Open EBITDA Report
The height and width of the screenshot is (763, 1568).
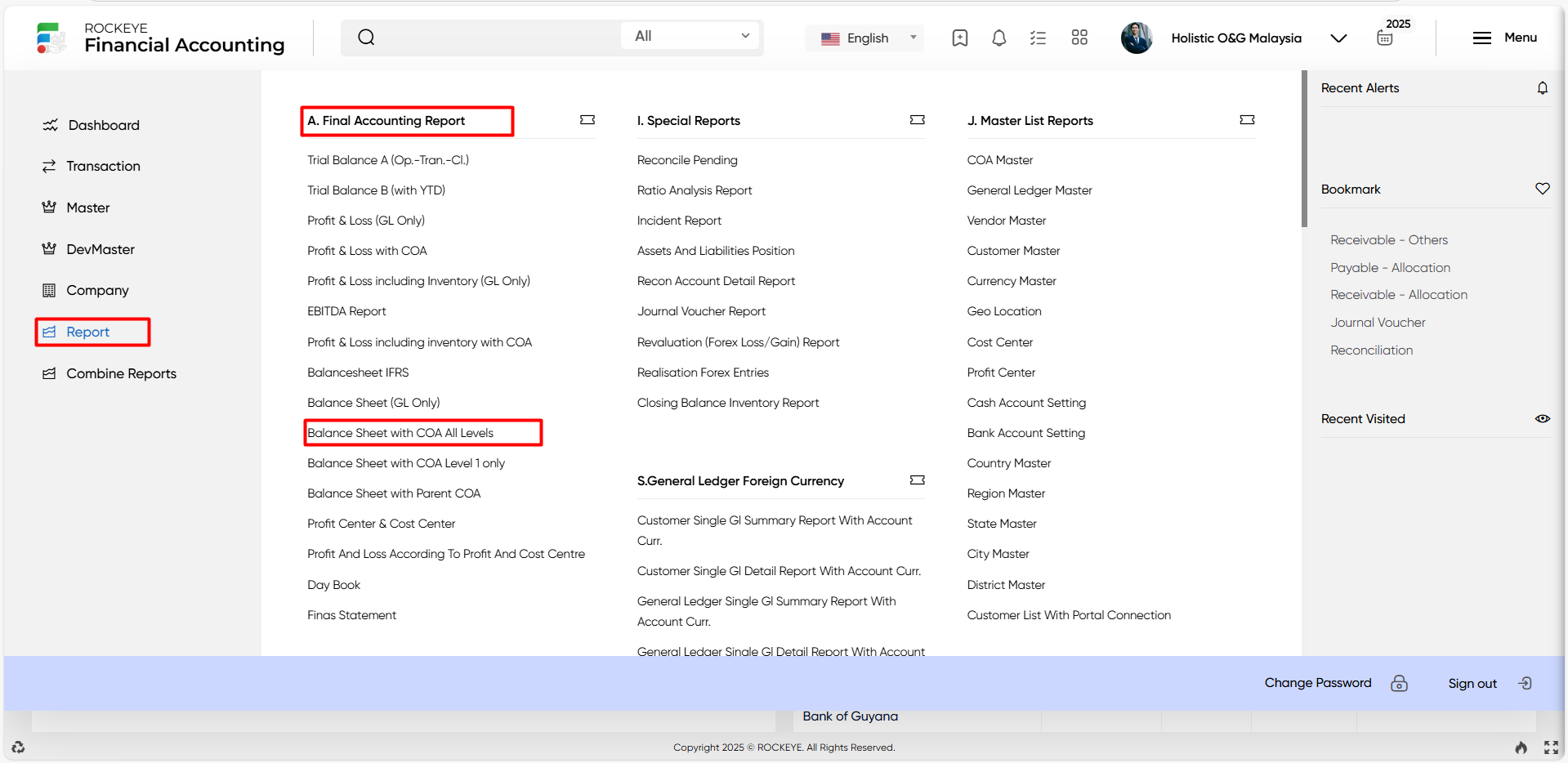346,311
